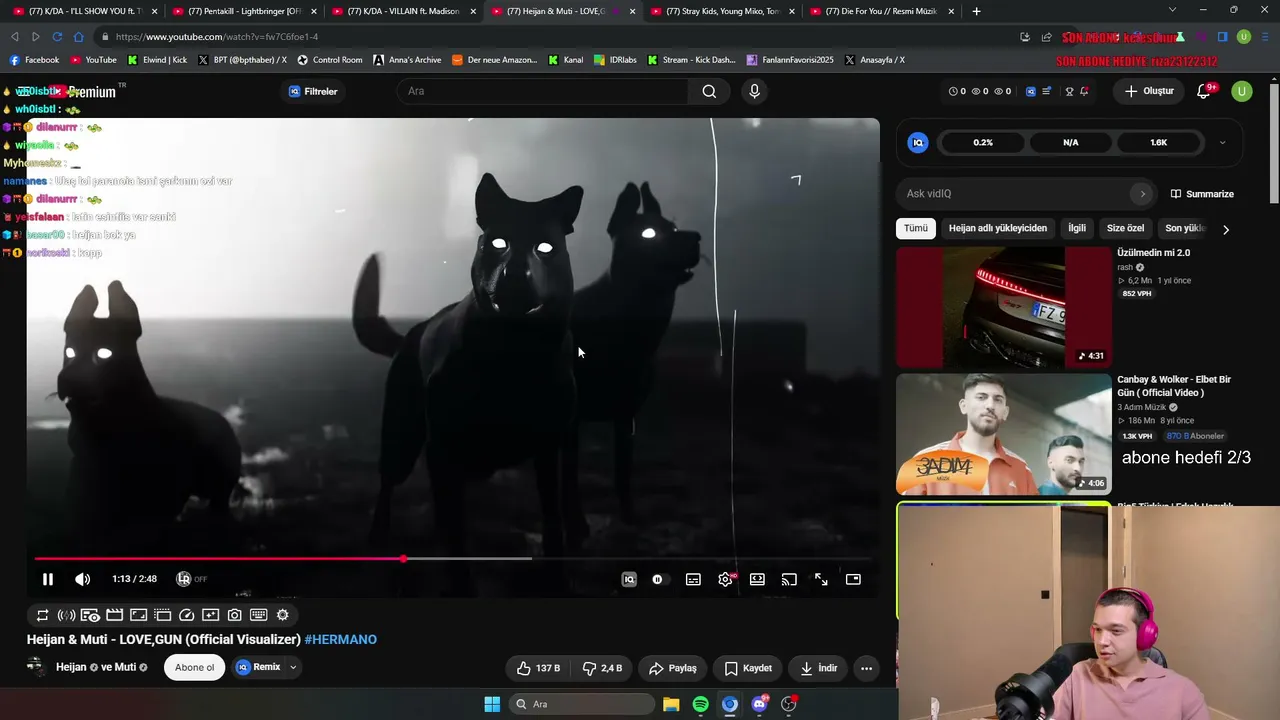Screen dimensions: 1280x720
Task: Enter fullscreen mode
Action: [821, 579]
